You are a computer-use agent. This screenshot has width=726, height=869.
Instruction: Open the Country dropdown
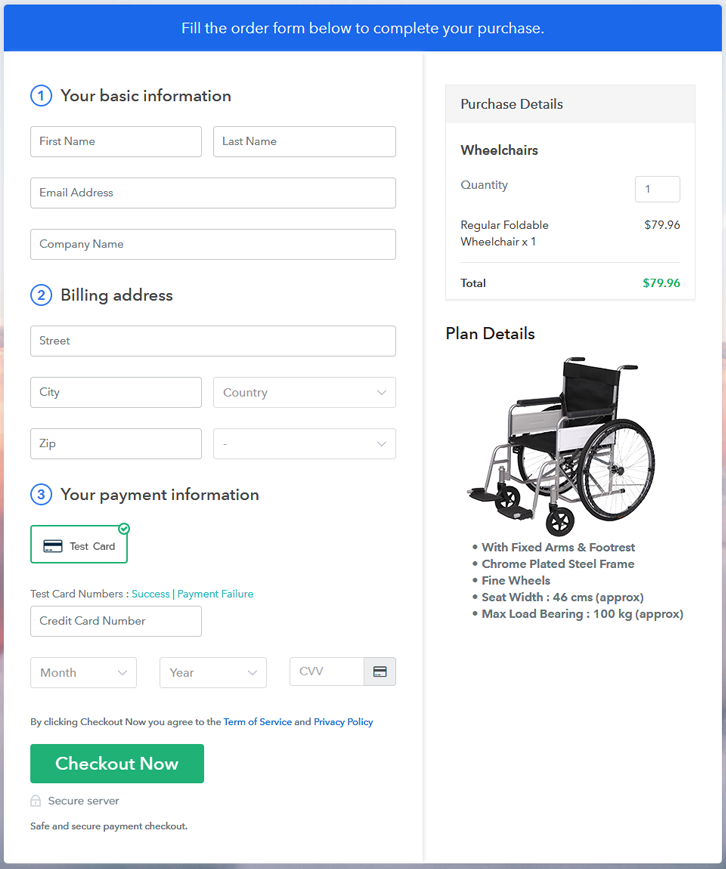click(x=304, y=392)
